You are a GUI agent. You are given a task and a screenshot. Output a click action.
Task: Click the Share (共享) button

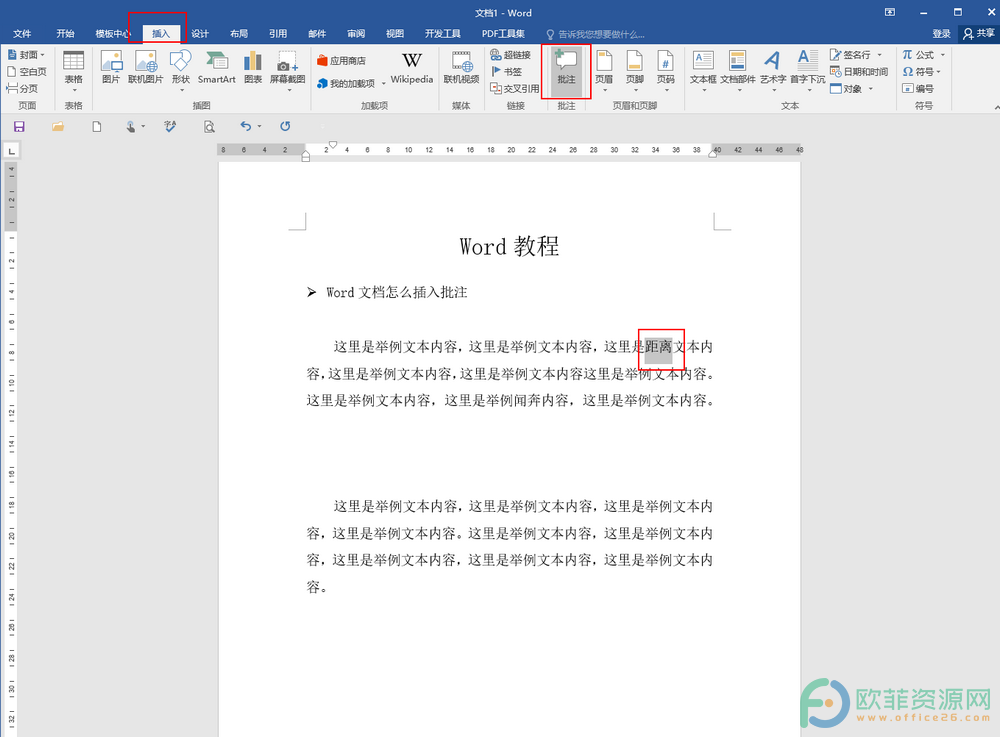(979, 33)
